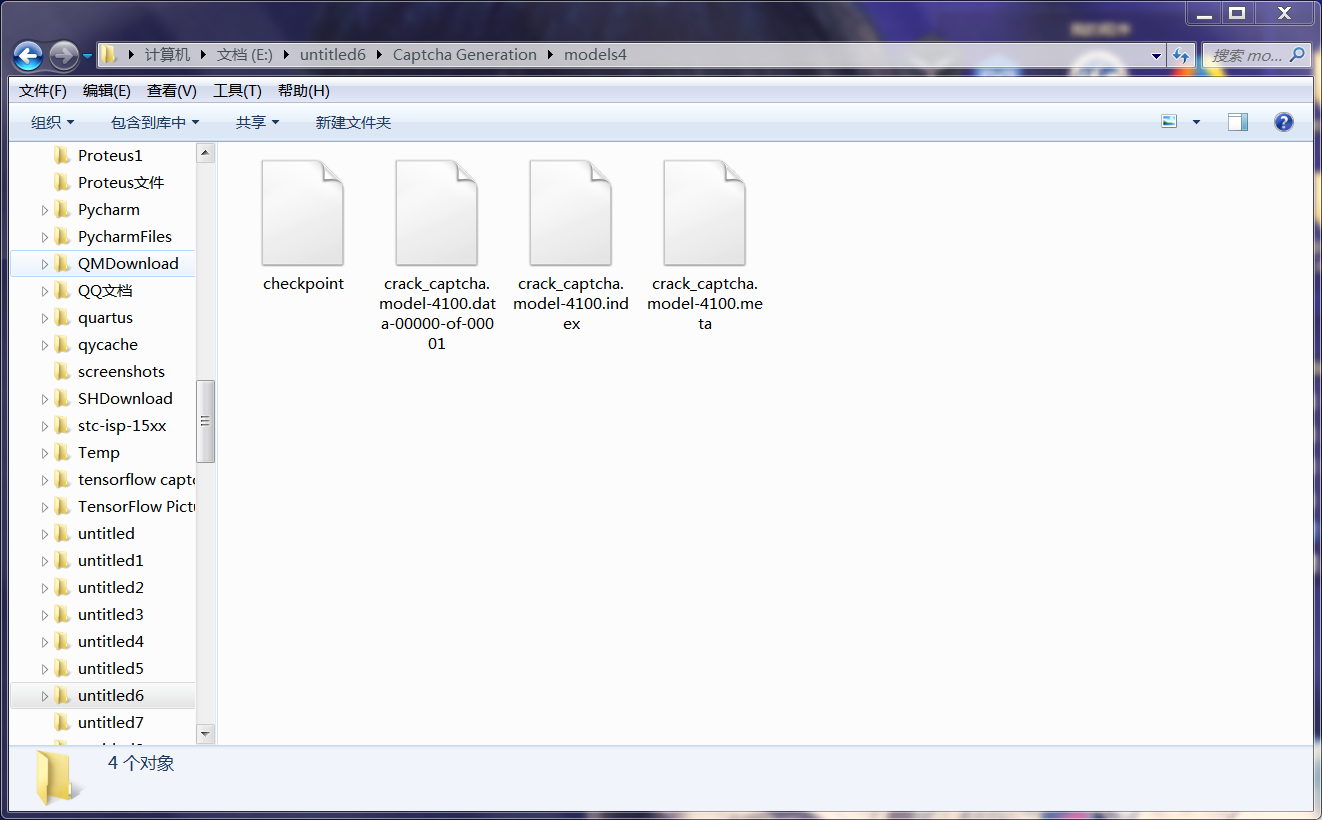Select the crack_captcha.model-4100.index file icon

(x=571, y=212)
